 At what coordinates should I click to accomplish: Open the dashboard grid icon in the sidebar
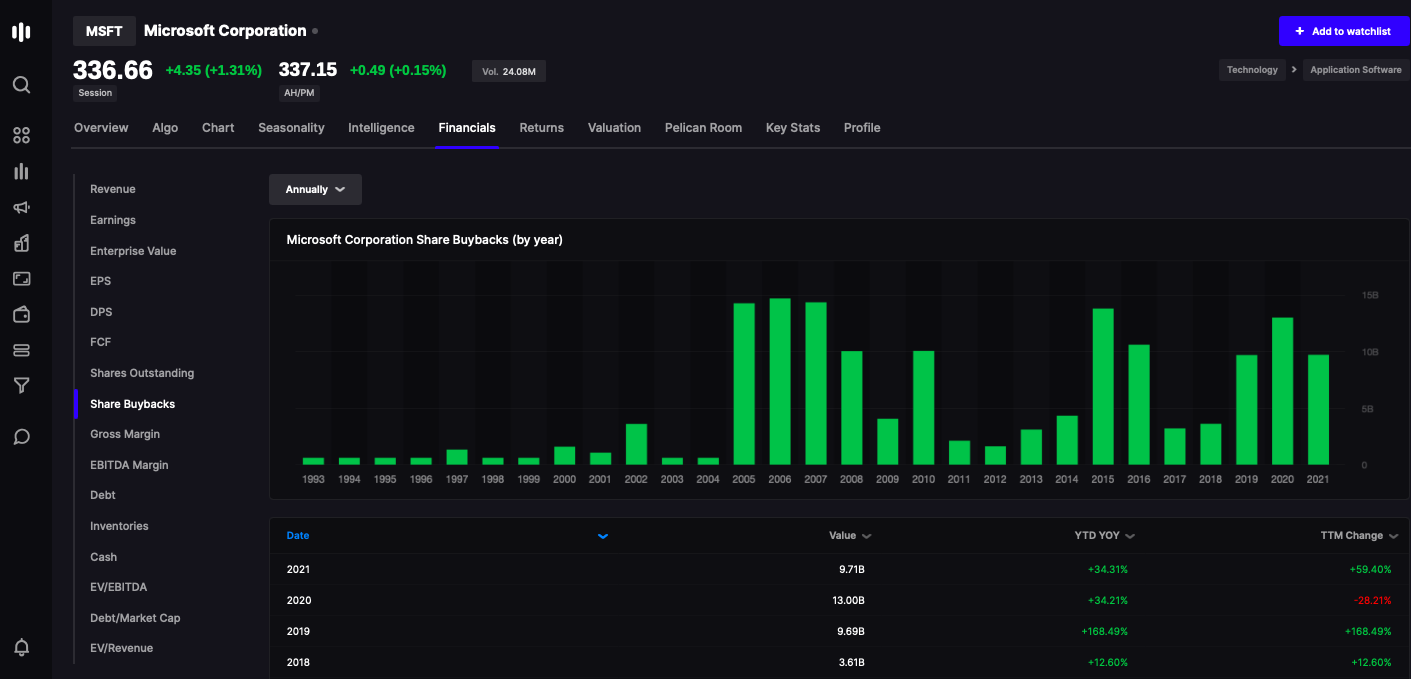(21, 135)
